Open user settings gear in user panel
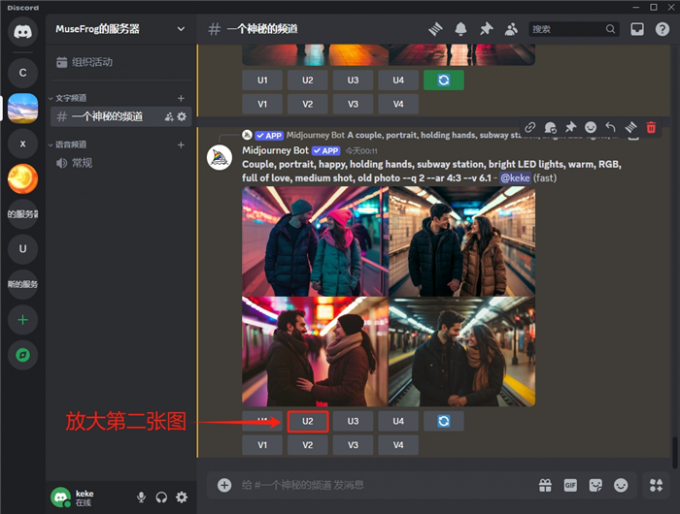 182,497
